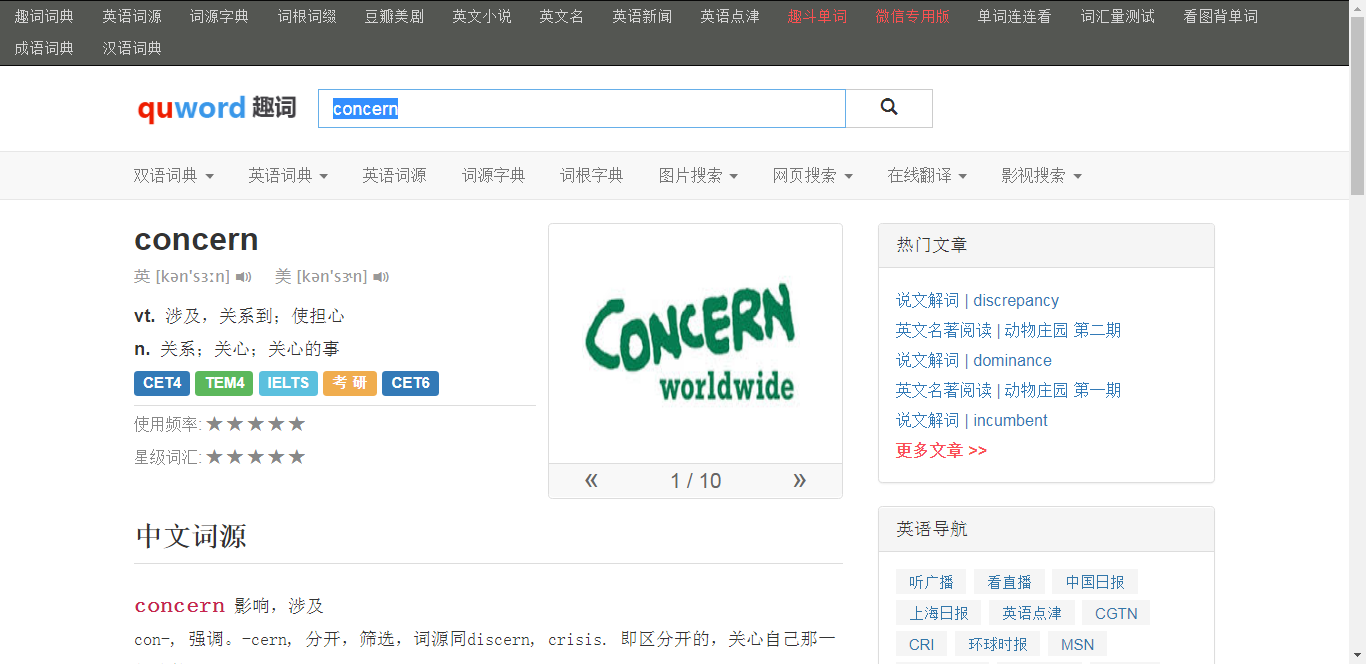Open 词汇量测试 in top bar
Screen dimensions: 1366x664
coord(1118,16)
